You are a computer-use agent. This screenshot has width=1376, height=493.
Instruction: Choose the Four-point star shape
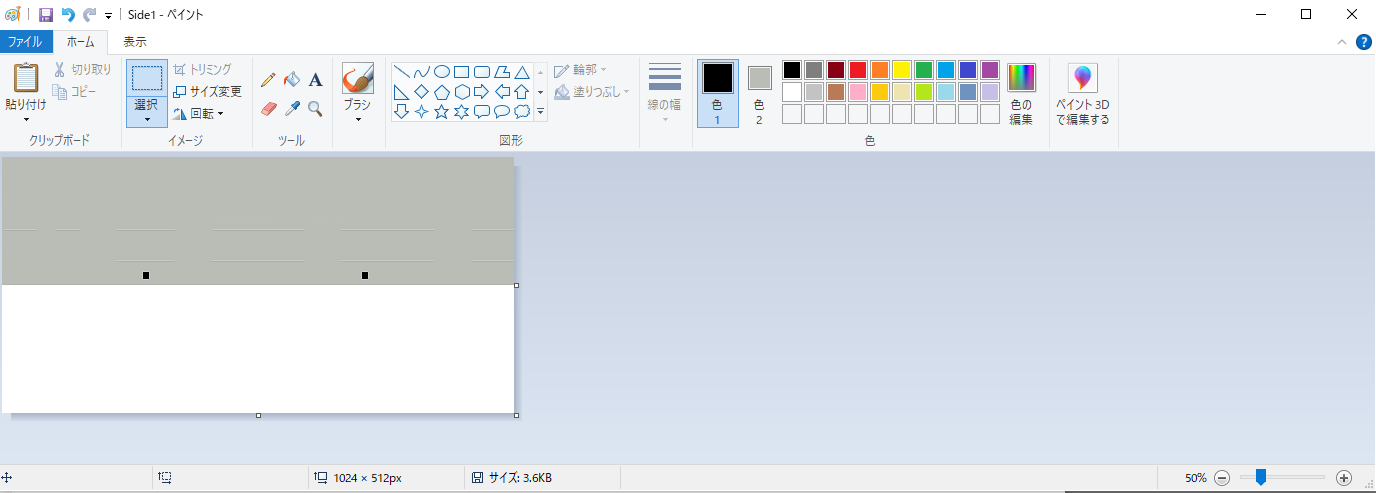click(x=421, y=112)
